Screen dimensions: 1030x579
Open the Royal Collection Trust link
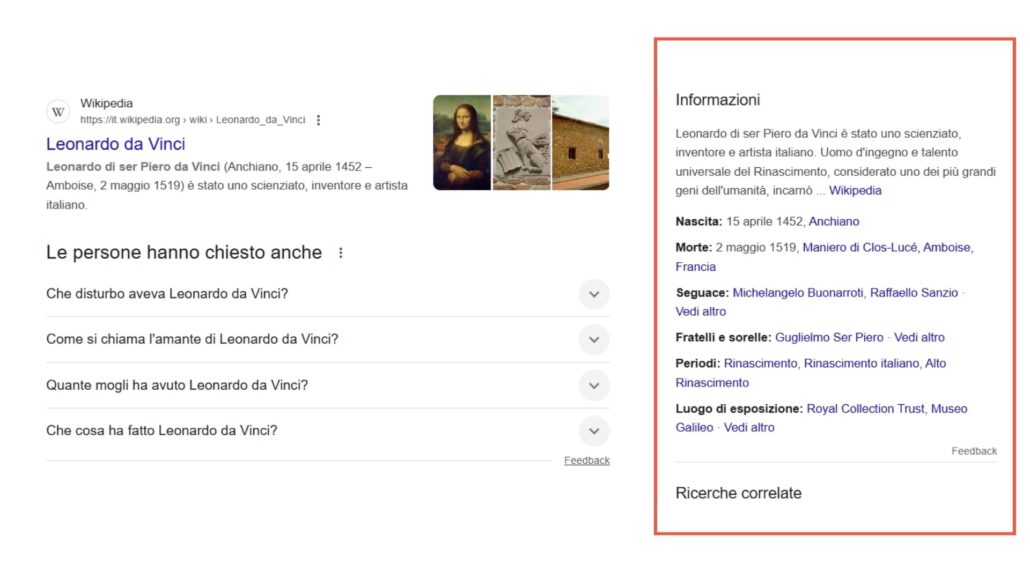click(x=865, y=409)
